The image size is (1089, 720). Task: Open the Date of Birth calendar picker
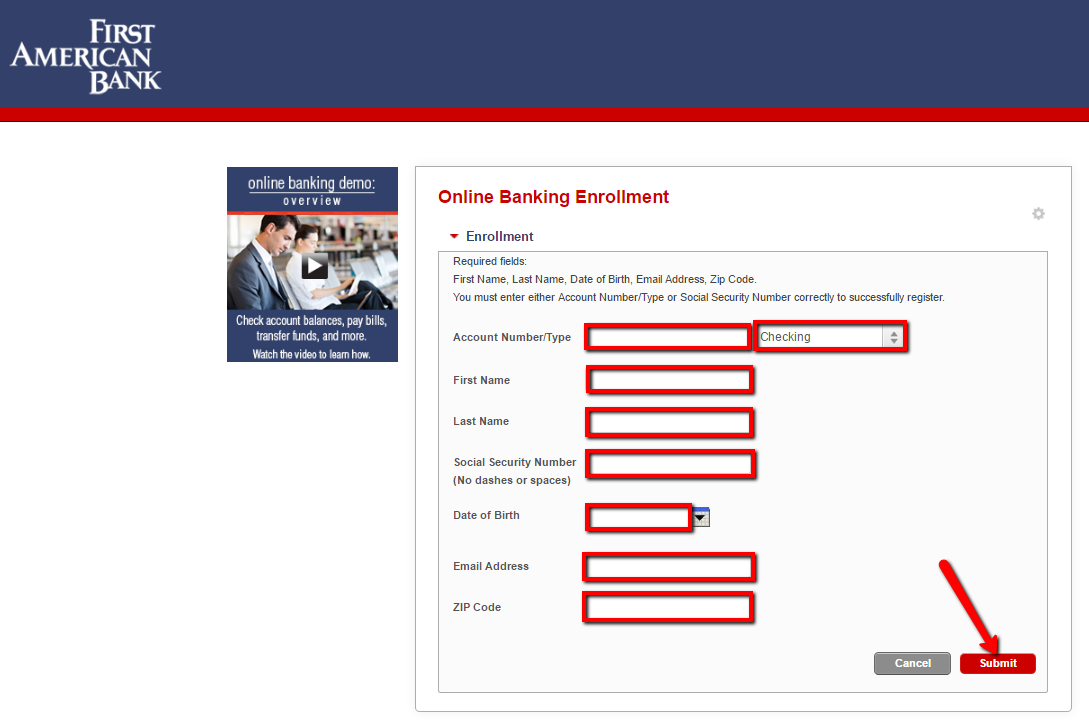701,517
